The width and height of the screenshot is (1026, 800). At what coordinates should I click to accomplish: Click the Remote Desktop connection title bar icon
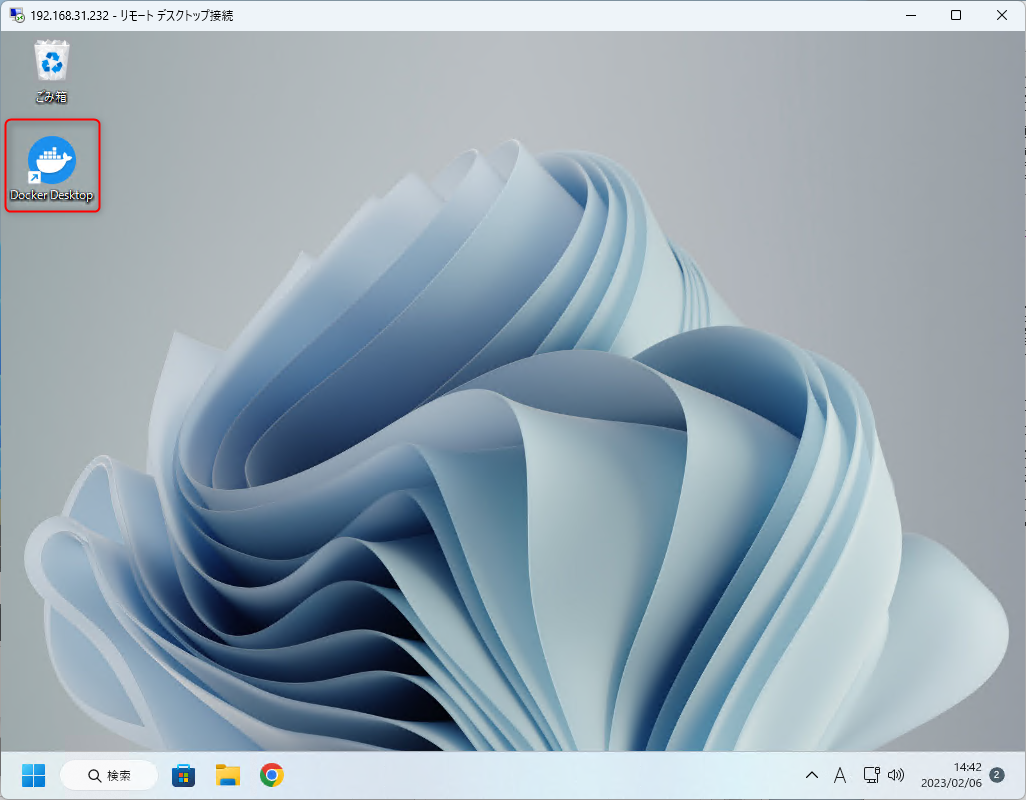[x=17, y=15]
